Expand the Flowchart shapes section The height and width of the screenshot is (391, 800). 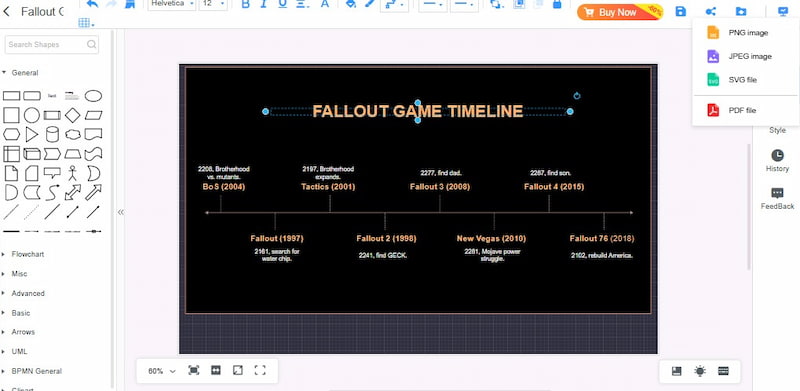click(23, 254)
